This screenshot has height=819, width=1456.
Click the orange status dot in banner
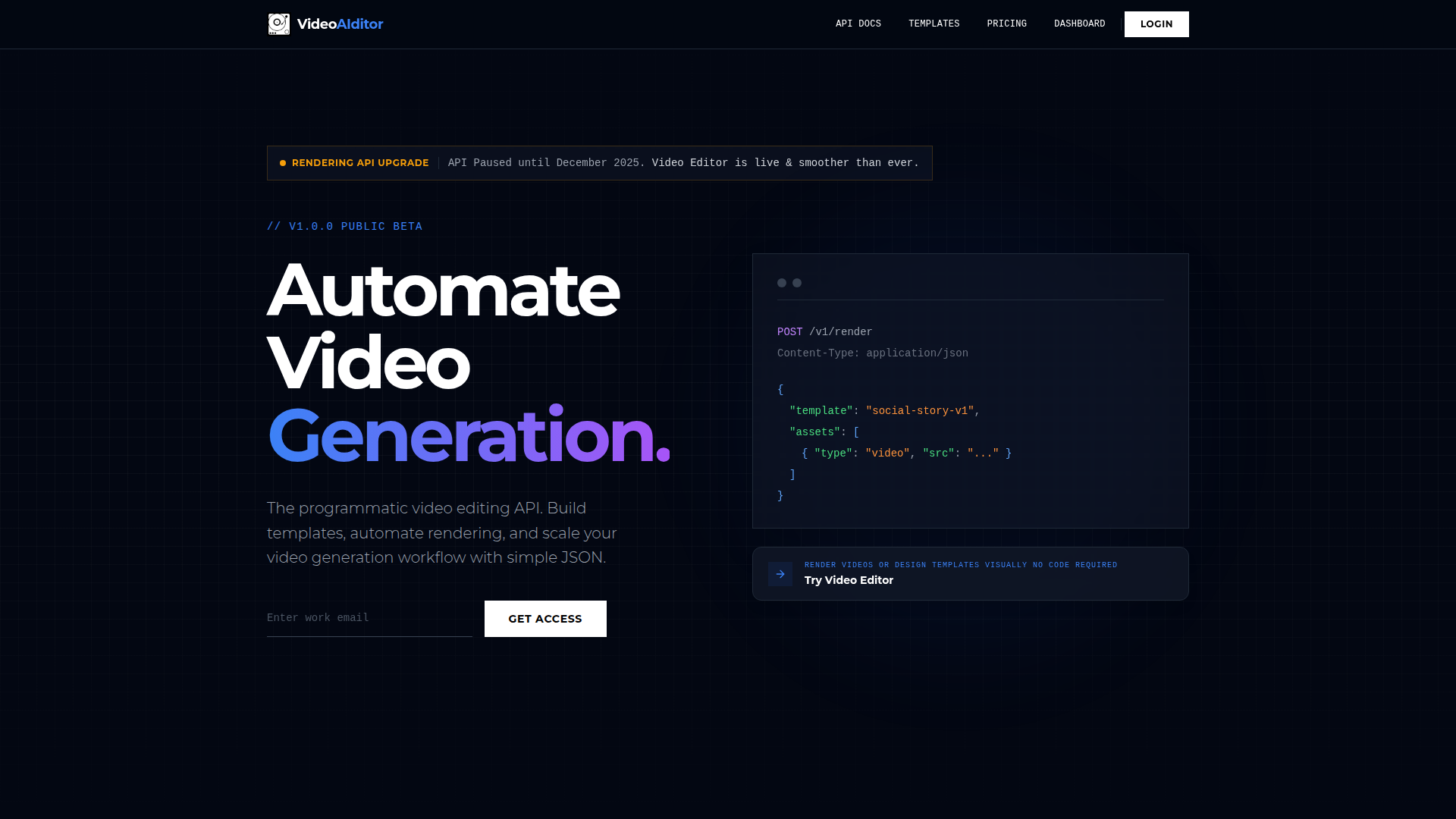click(x=283, y=163)
